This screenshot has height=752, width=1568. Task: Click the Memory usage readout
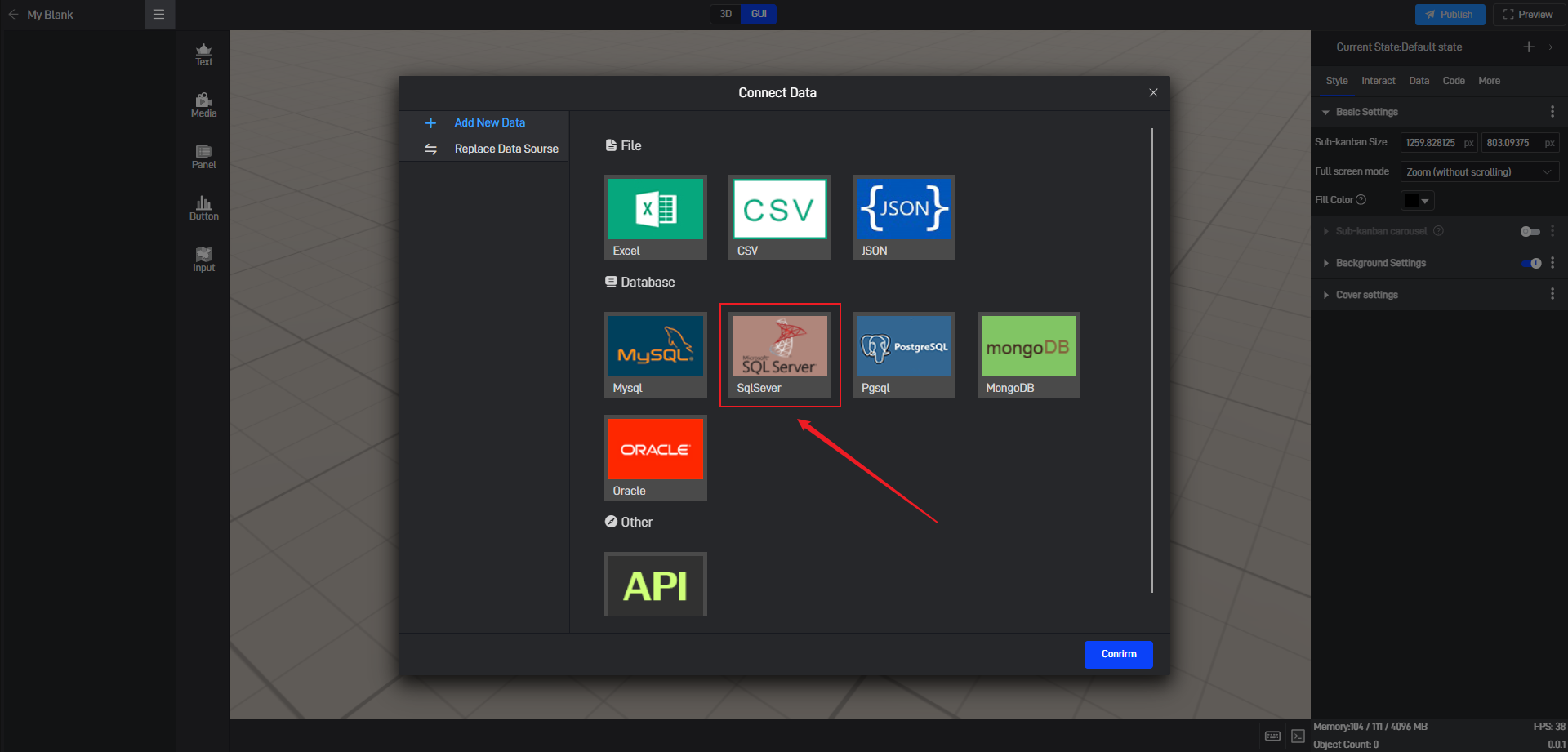[x=1370, y=727]
